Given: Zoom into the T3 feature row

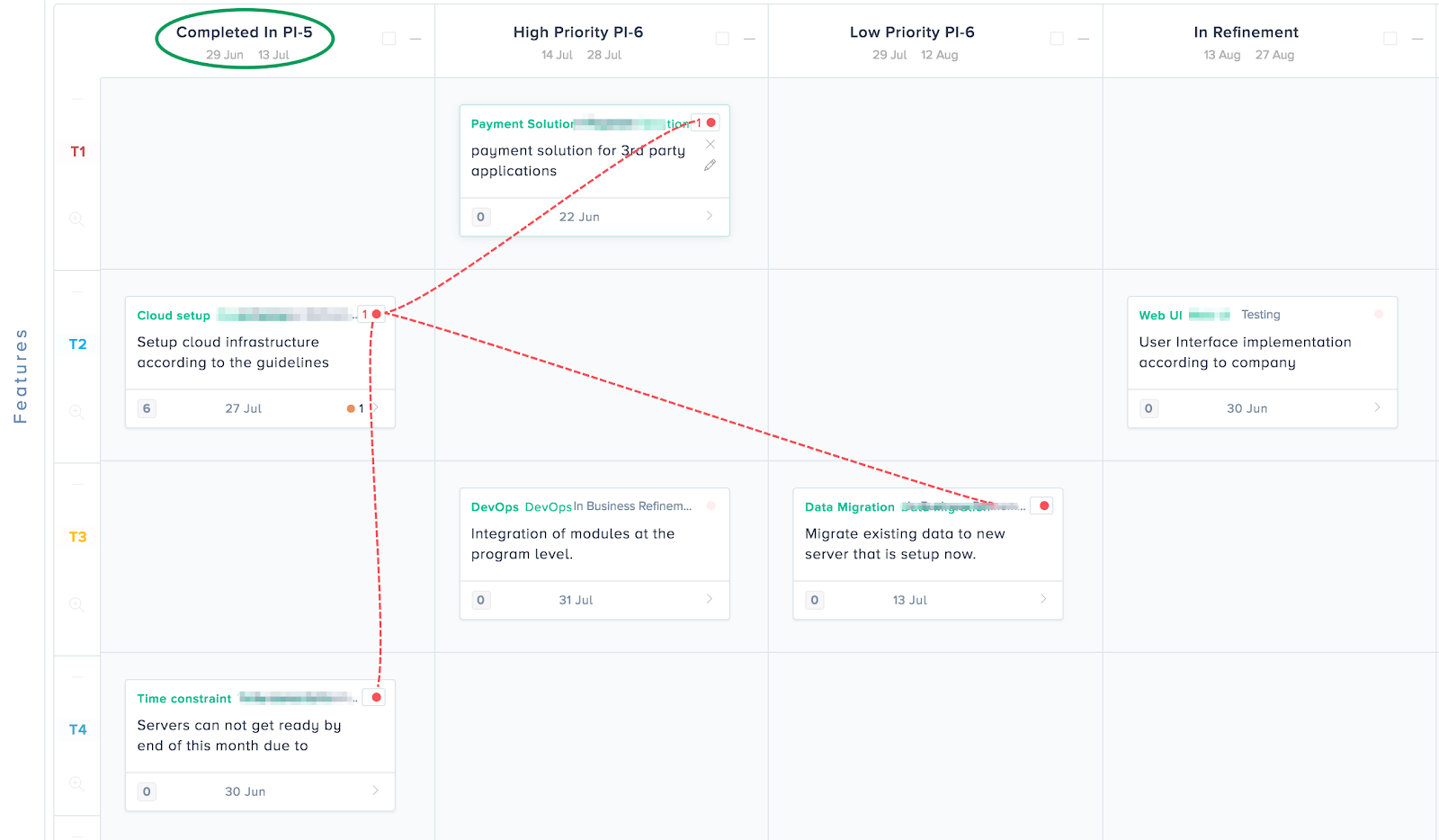Looking at the screenshot, I should coord(76,604).
